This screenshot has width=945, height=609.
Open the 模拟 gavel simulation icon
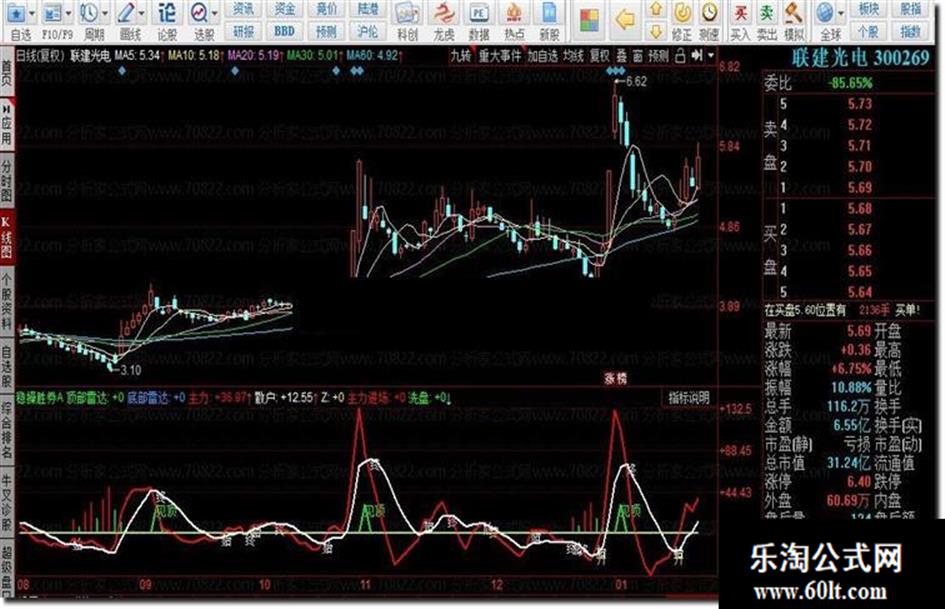794,14
